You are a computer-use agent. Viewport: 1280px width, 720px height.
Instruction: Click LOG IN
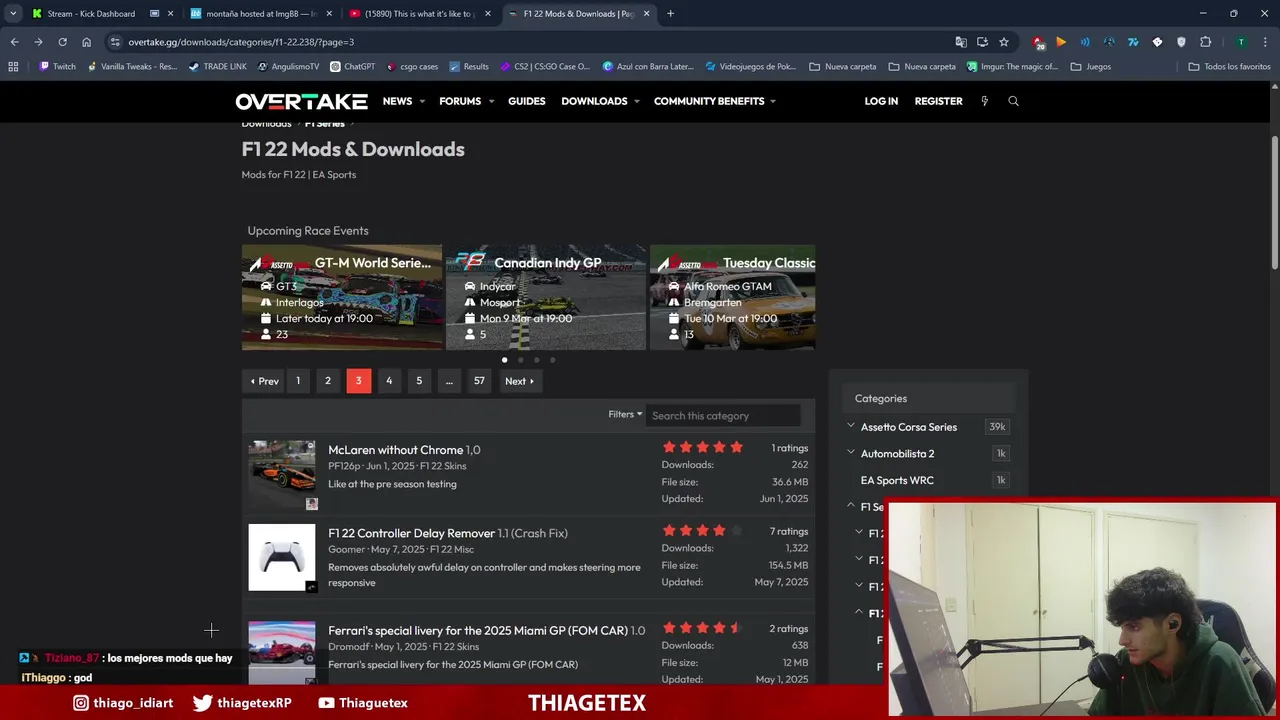click(x=881, y=101)
